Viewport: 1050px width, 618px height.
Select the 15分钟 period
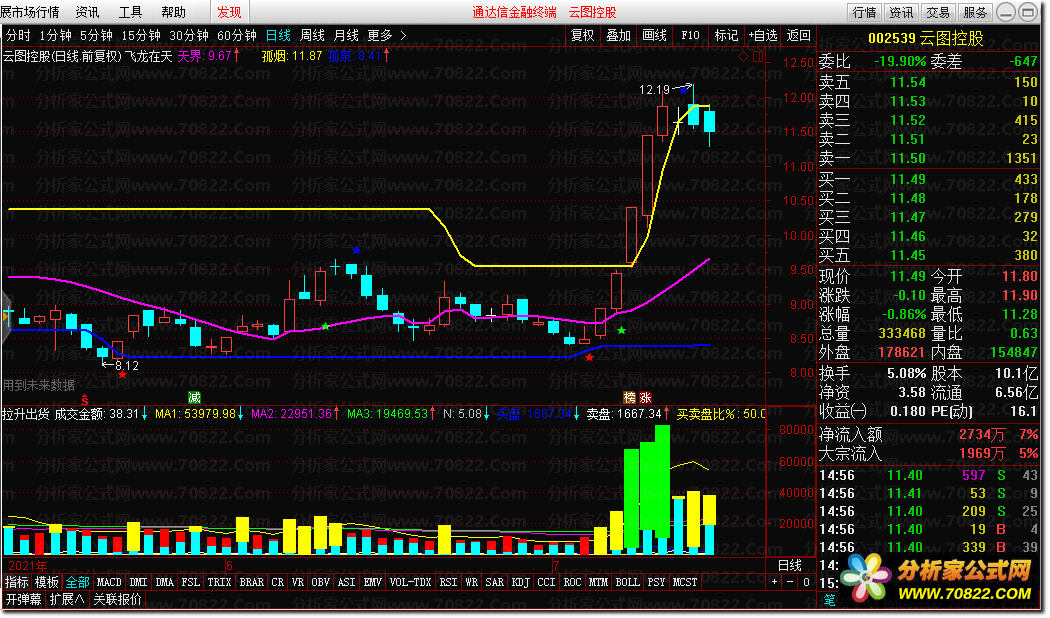(141, 35)
